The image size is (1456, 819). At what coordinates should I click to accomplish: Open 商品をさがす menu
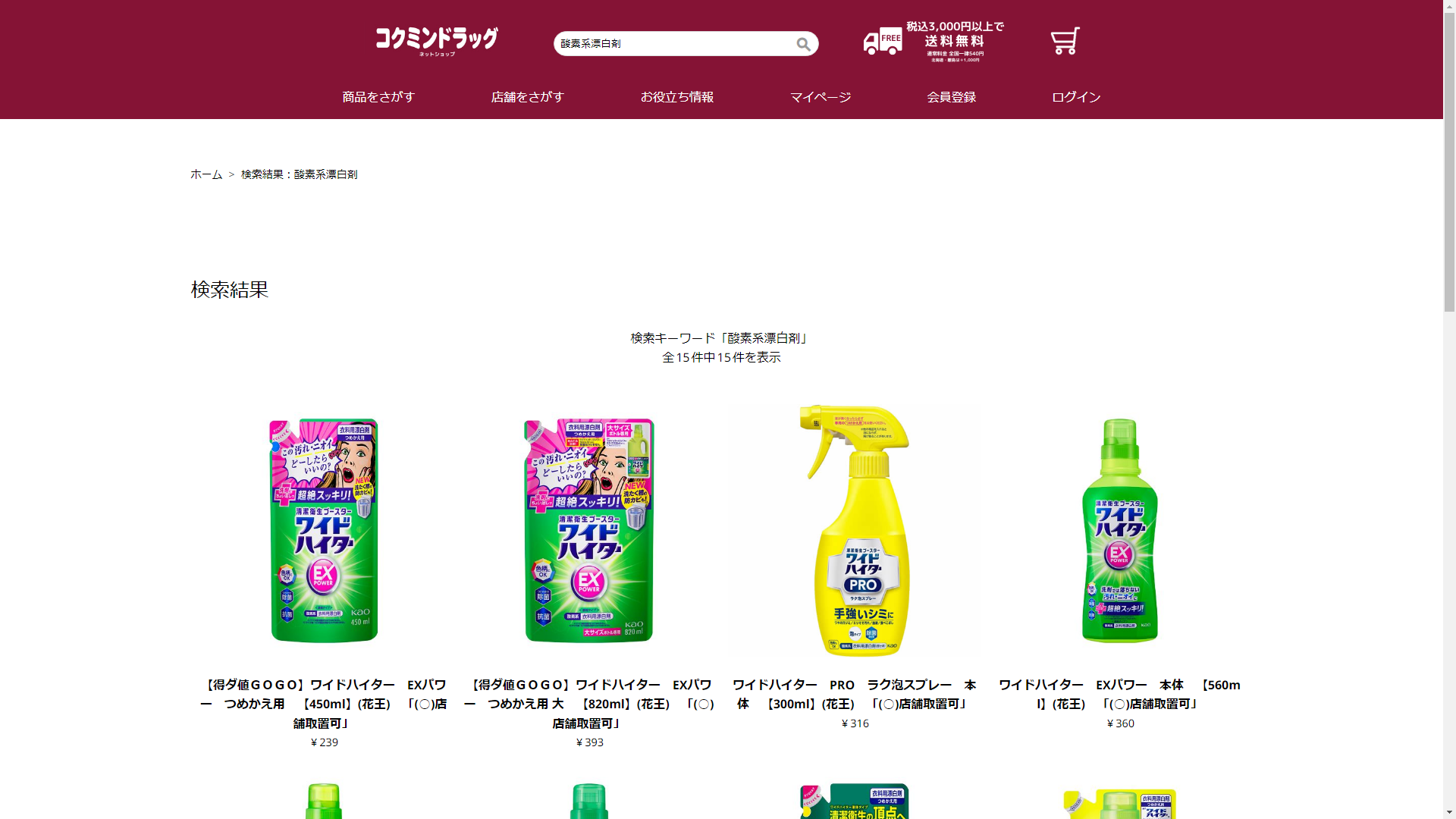coord(378,97)
